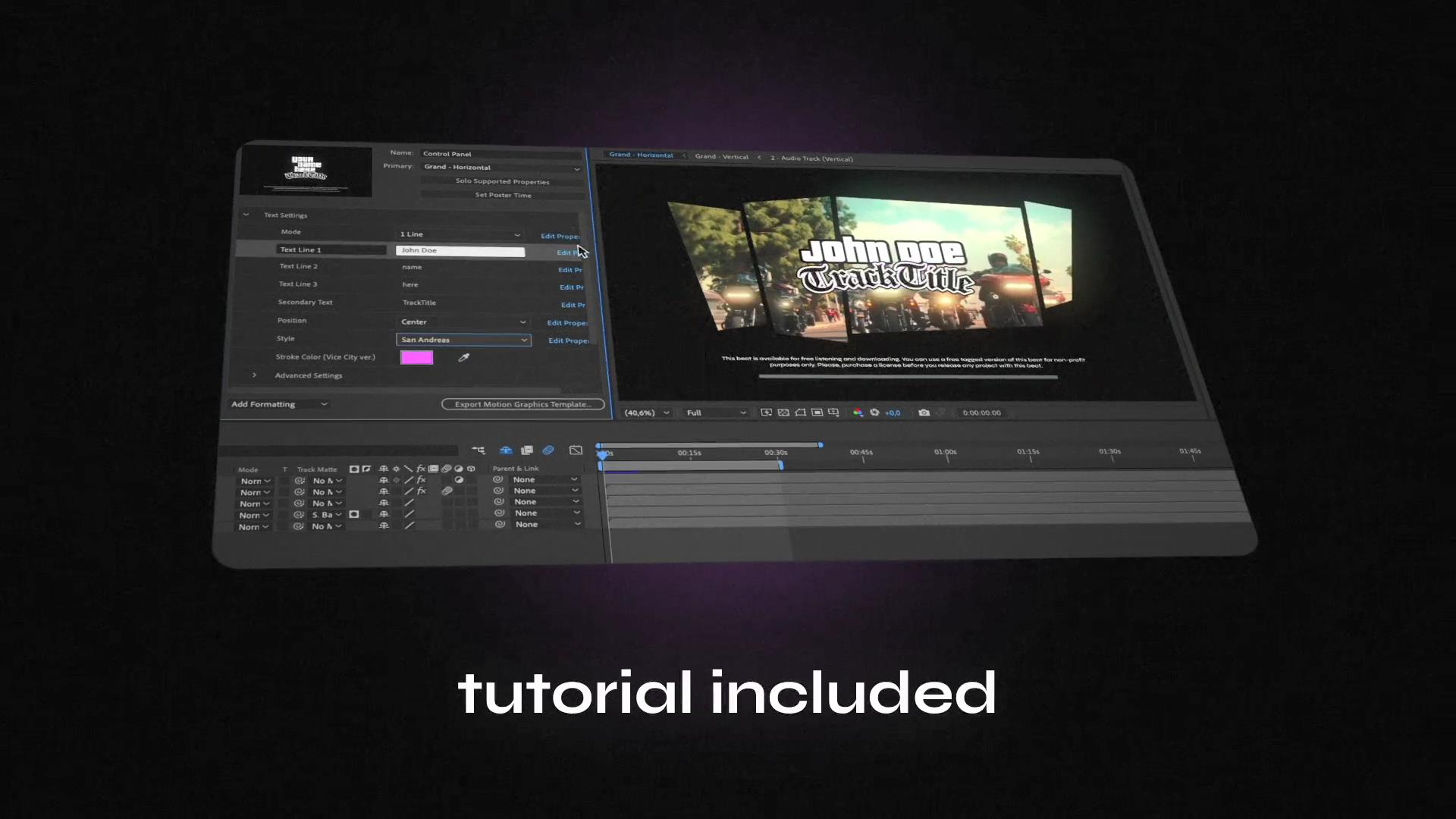Click the render resolution Full dropdown

[714, 412]
